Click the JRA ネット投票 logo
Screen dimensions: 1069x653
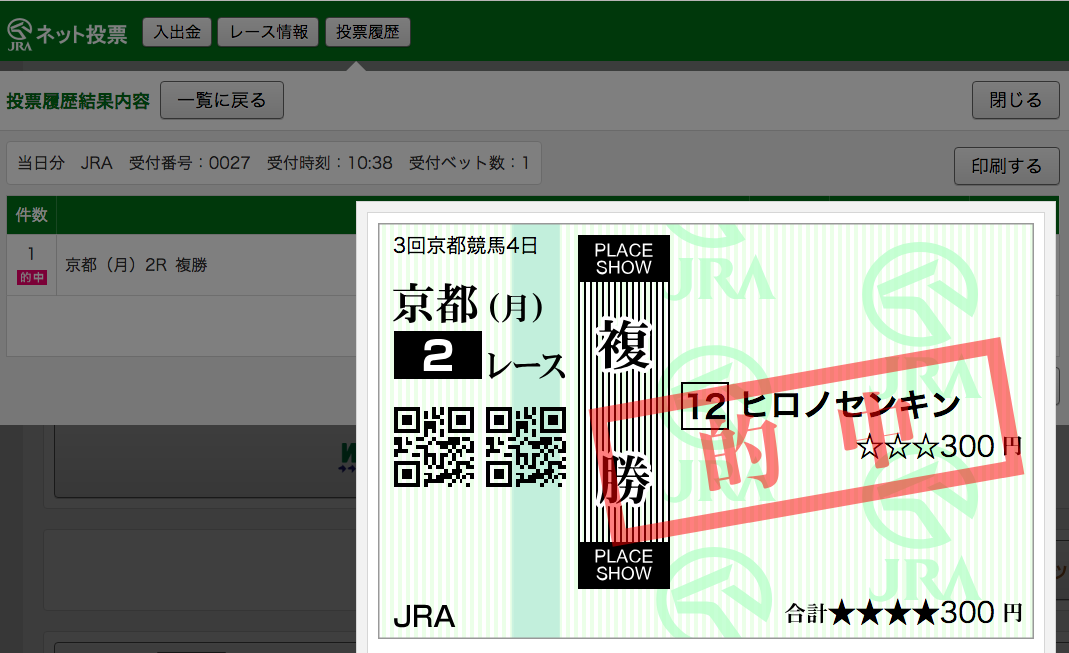tap(67, 33)
